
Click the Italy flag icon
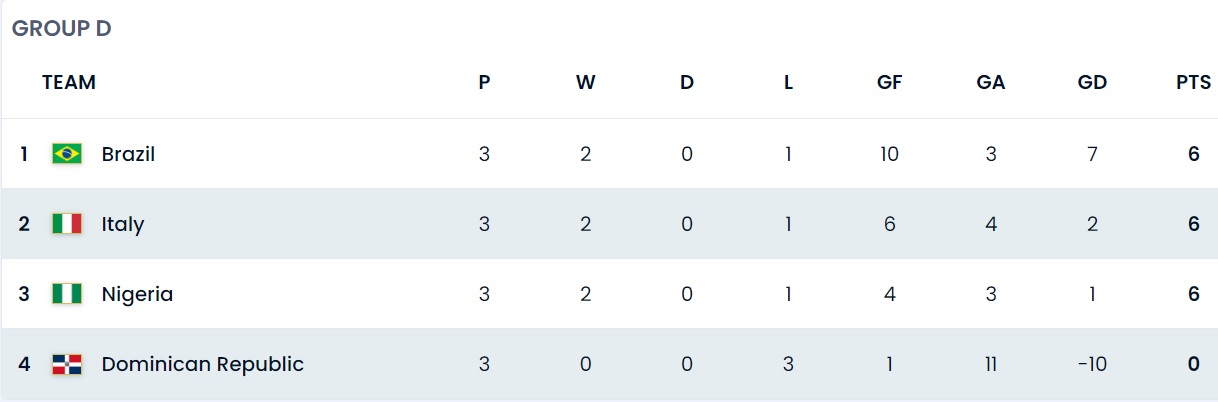pyautogui.click(x=67, y=224)
